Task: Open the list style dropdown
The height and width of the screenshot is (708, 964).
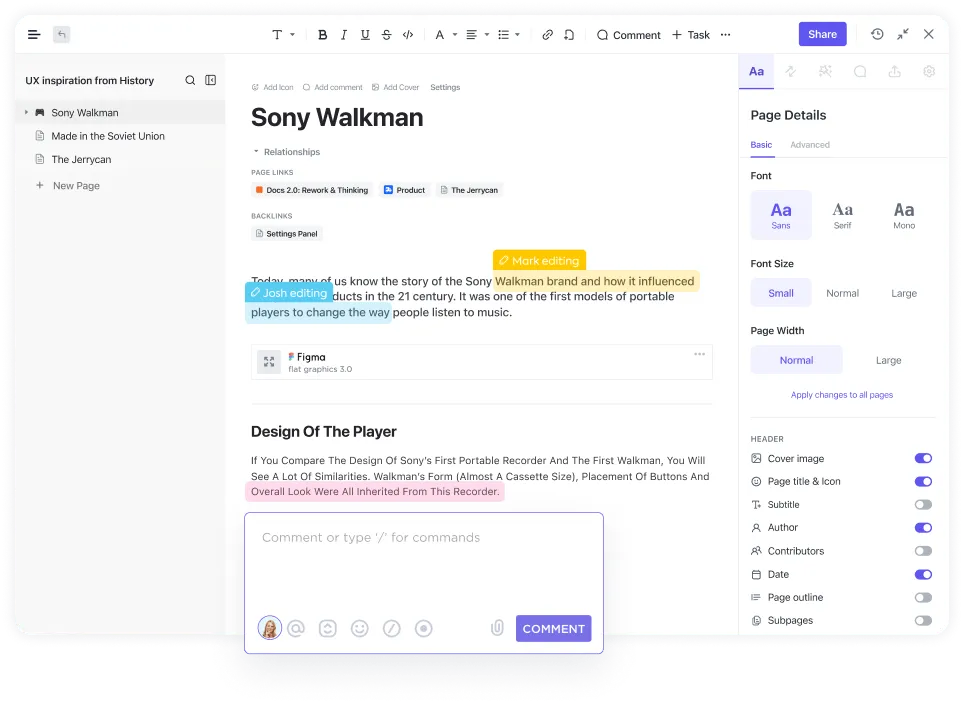Action: pyautogui.click(x=509, y=35)
